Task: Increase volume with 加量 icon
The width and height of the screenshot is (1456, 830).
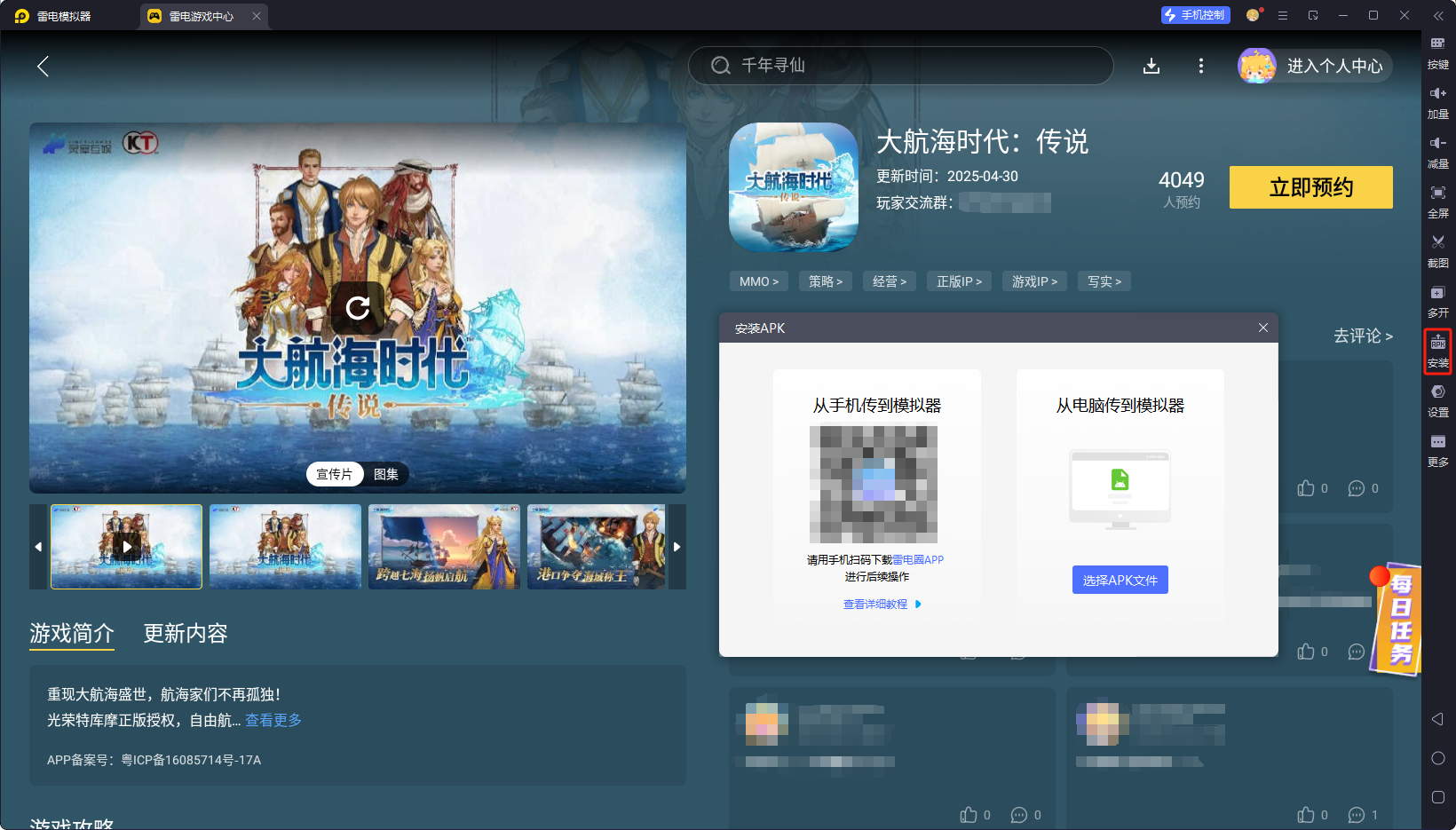Action: (1438, 103)
